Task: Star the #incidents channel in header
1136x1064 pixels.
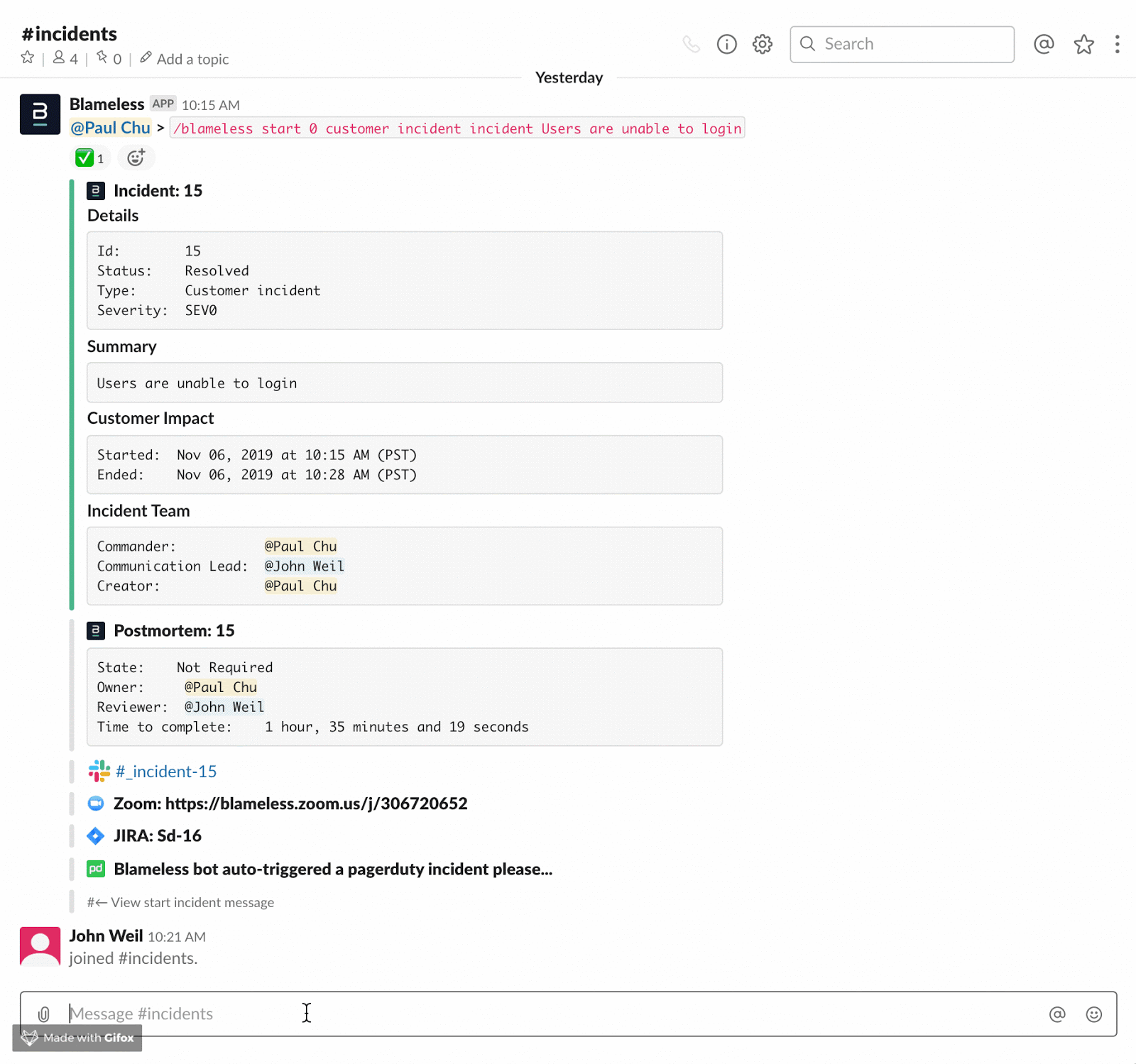Action: pos(28,57)
